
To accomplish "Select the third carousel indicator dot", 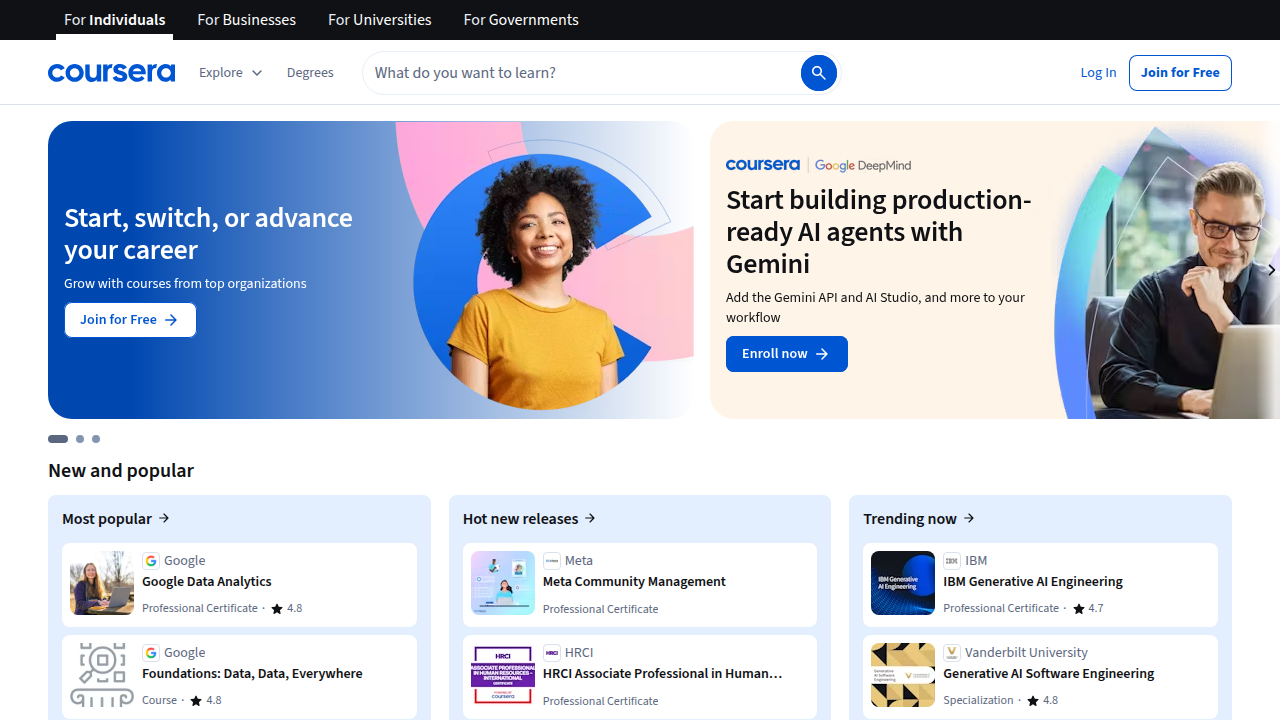I will tap(96, 439).
